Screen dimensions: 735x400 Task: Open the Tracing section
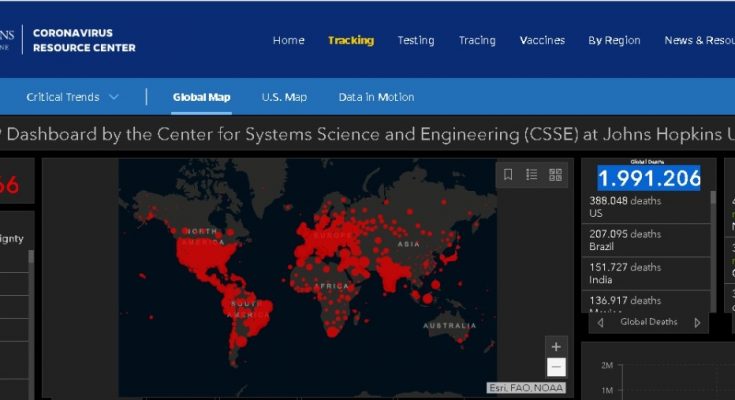coord(477,40)
